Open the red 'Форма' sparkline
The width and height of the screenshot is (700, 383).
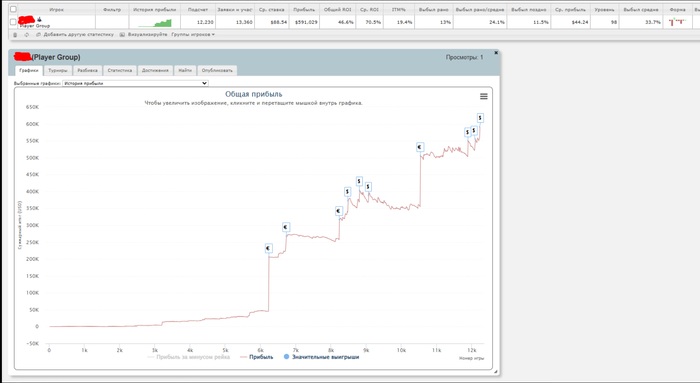click(677, 21)
